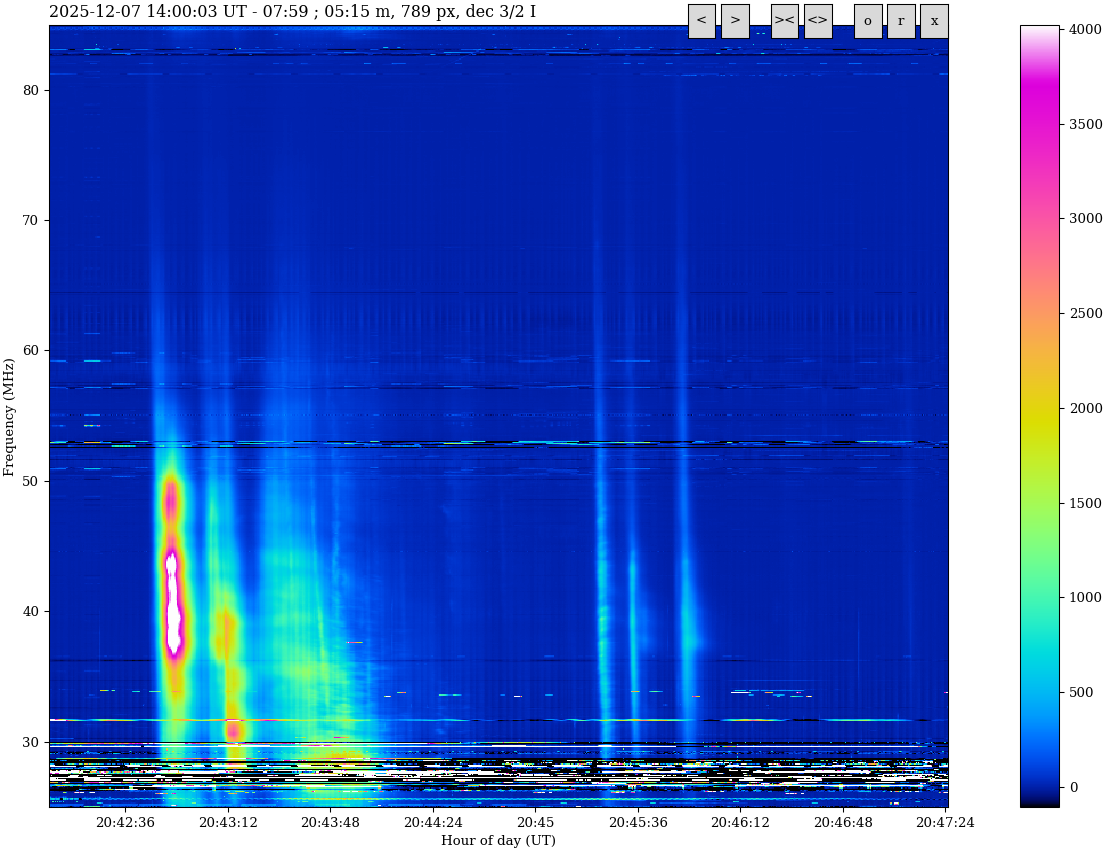Click the "Frequency (MHz)" axis label
The width and height of the screenshot is (1109, 852).
pos(10,416)
